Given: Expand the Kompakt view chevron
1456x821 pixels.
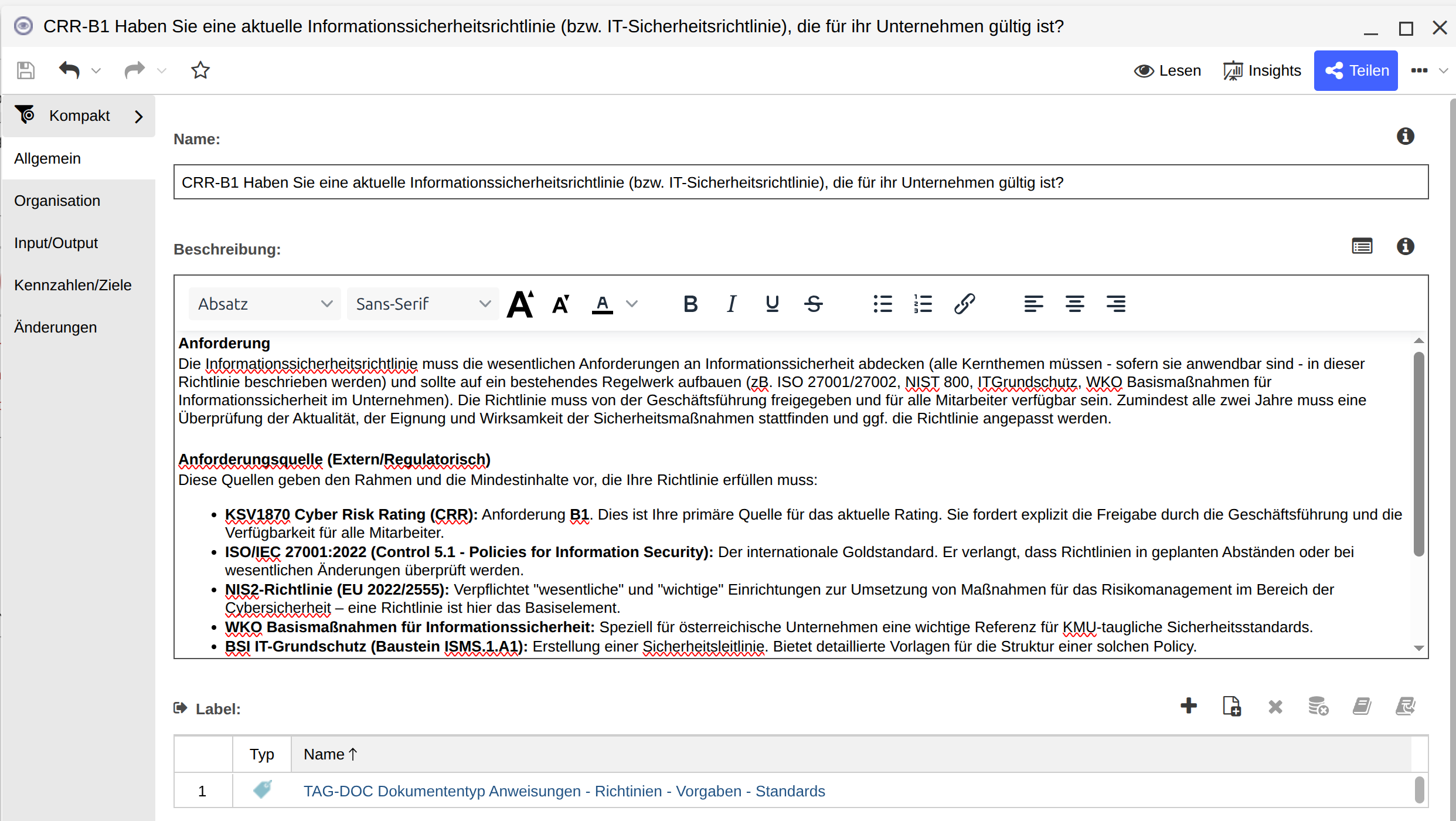Looking at the screenshot, I should [139, 116].
